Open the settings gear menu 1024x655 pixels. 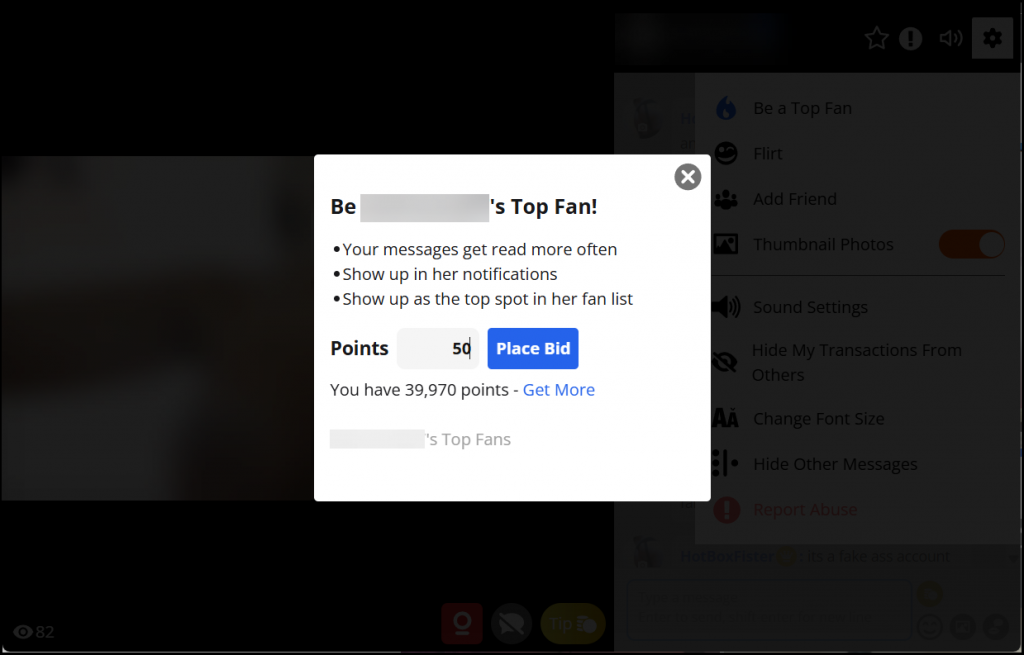tap(992, 39)
